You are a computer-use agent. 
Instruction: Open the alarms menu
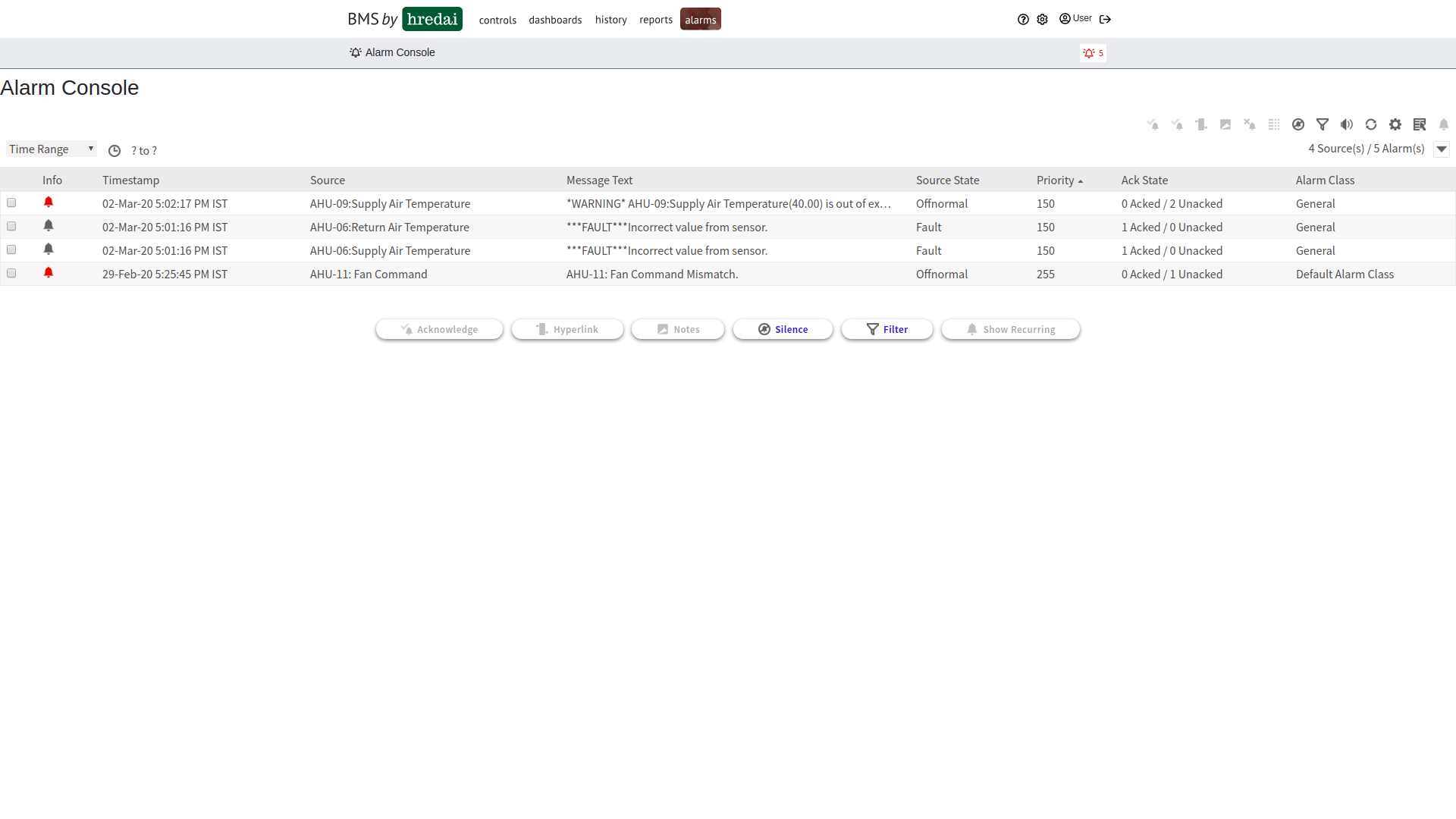(x=701, y=19)
